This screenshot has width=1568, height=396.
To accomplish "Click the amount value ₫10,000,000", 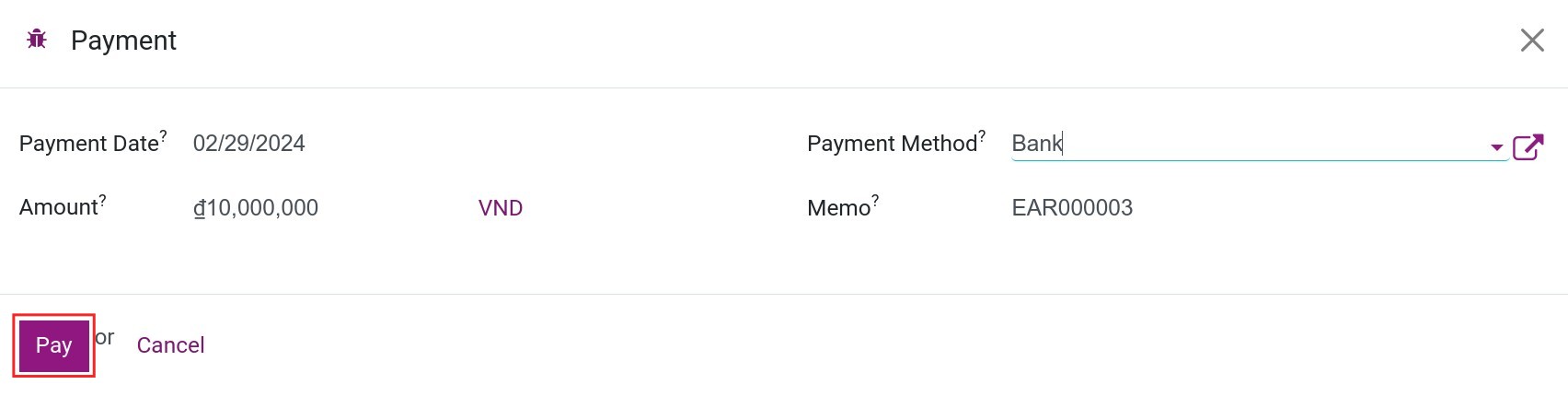I will pos(255,208).
